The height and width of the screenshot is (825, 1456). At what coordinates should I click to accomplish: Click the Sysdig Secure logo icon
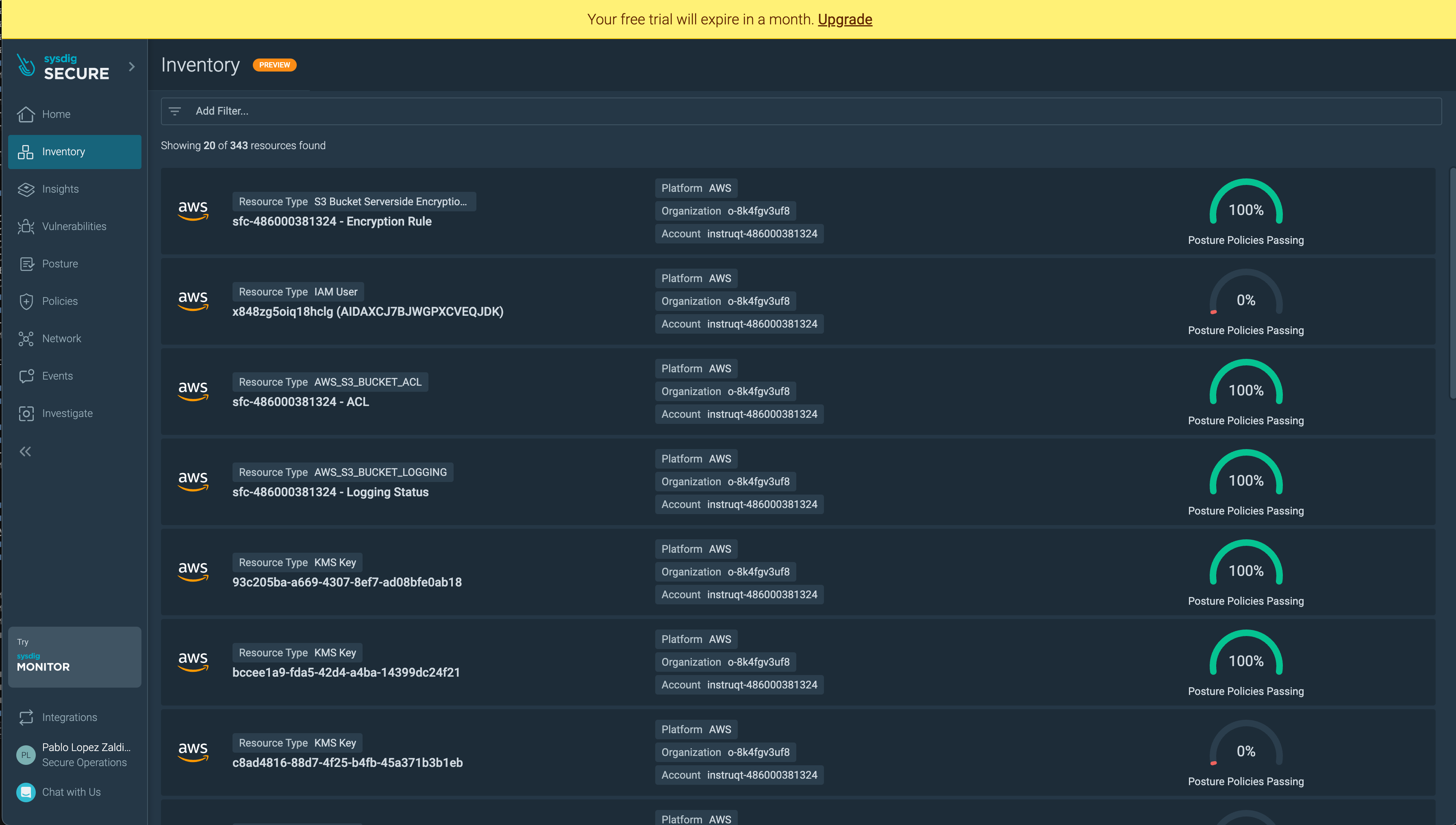[x=26, y=66]
